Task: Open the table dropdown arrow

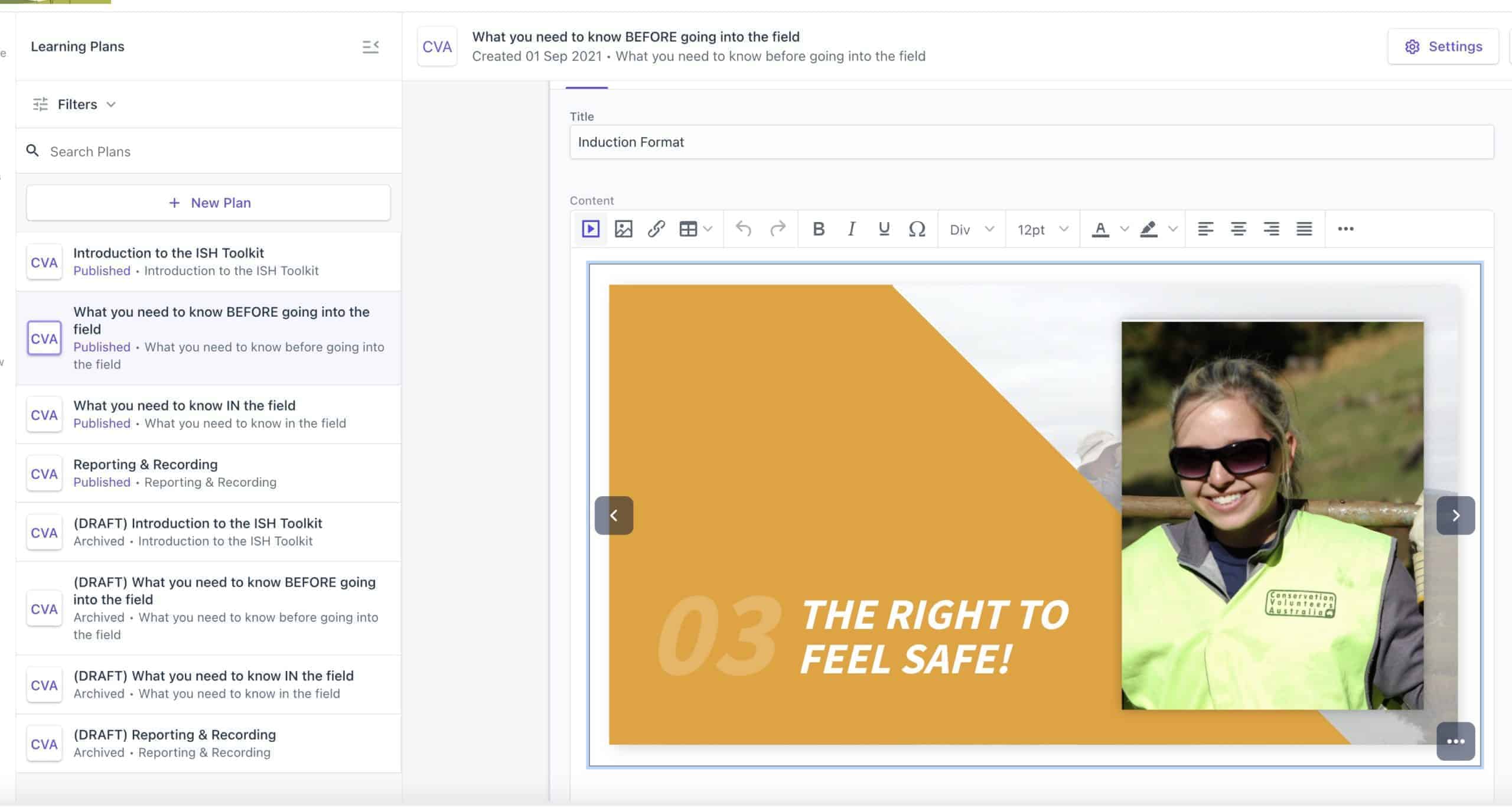Action: point(708,229)
